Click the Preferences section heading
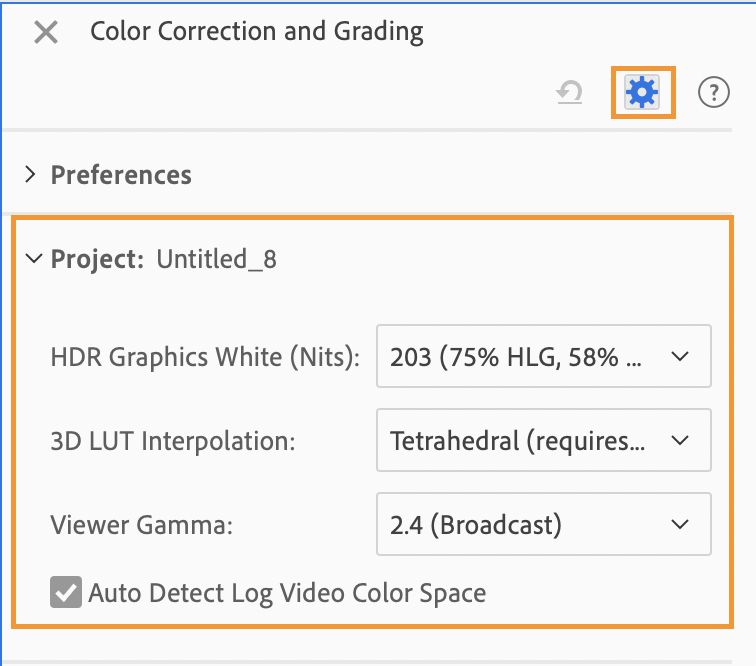 coord(121,175)
